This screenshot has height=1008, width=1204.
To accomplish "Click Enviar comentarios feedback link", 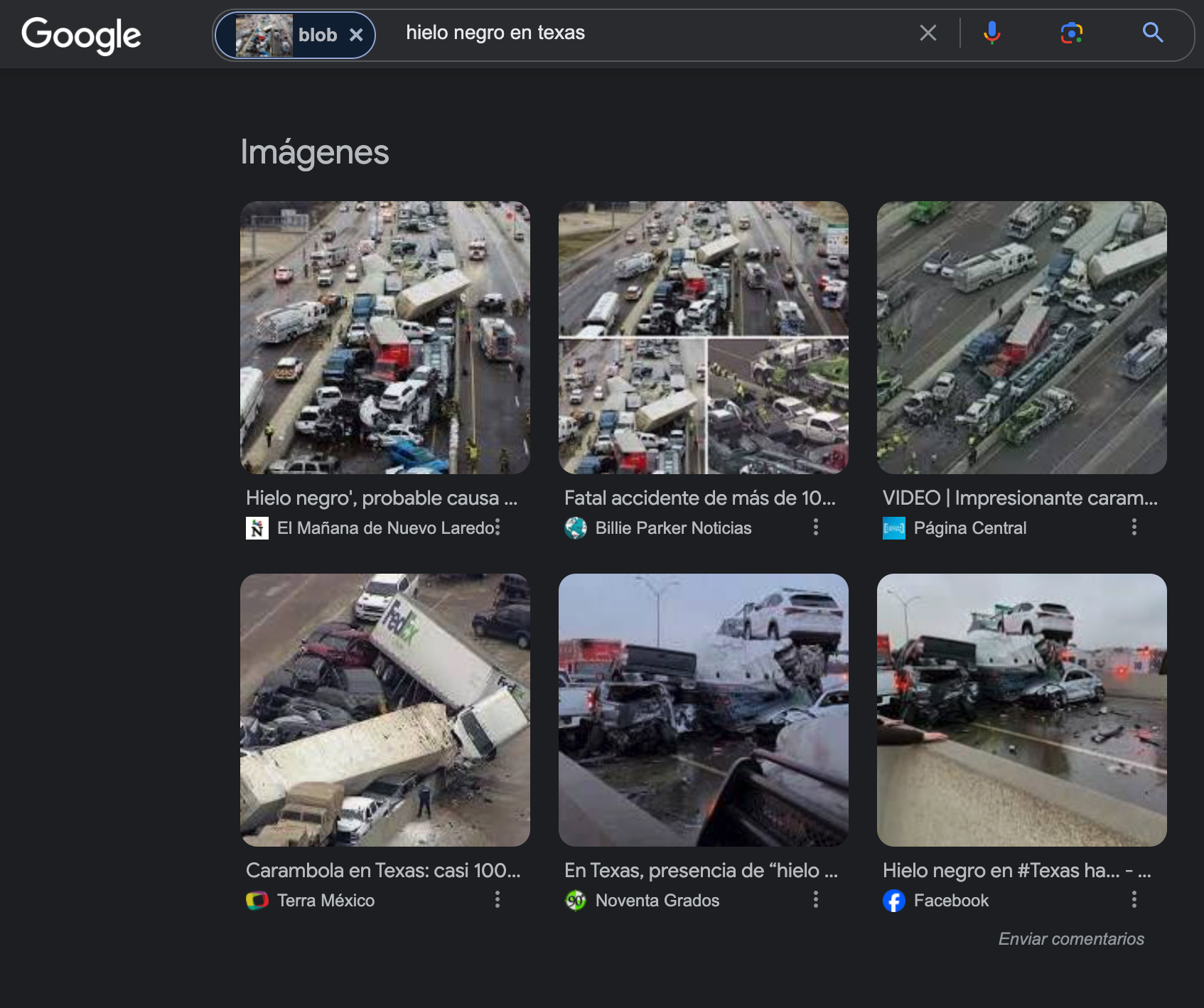I will (x=1070, y=938).
